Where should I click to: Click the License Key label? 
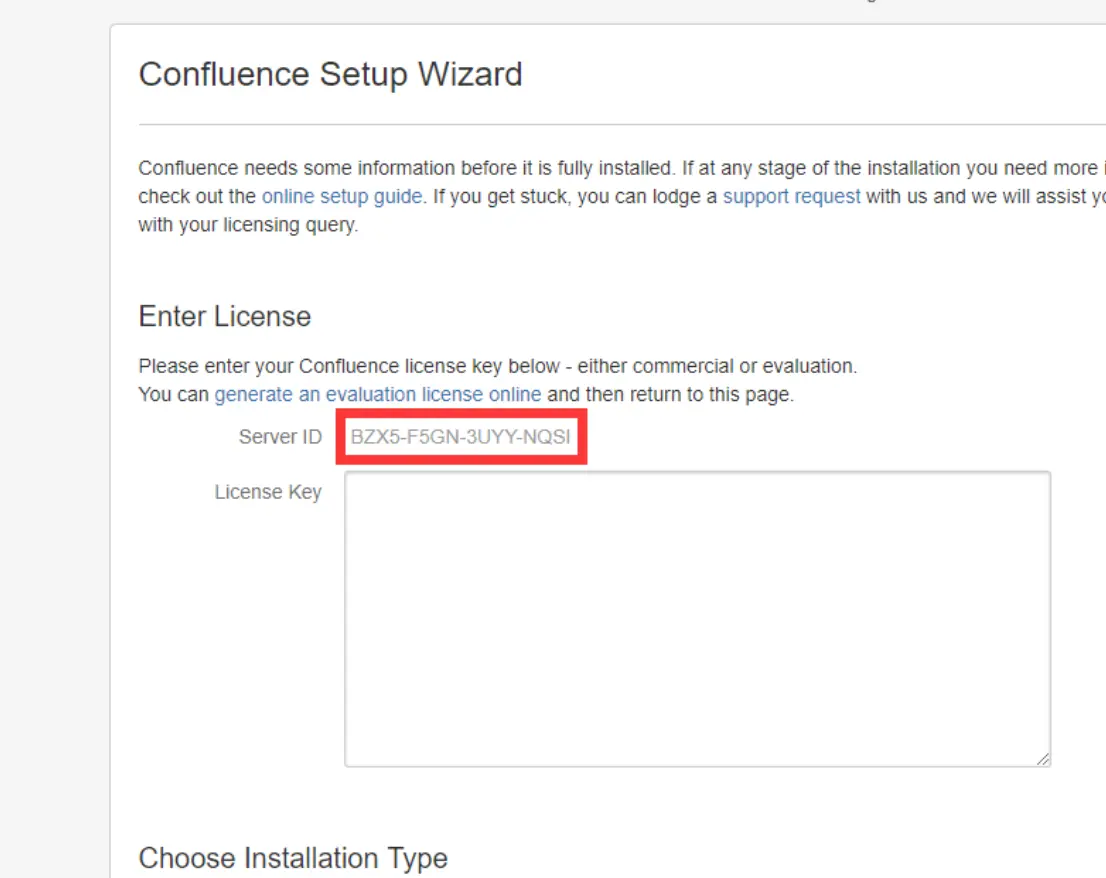click(268, 492)
